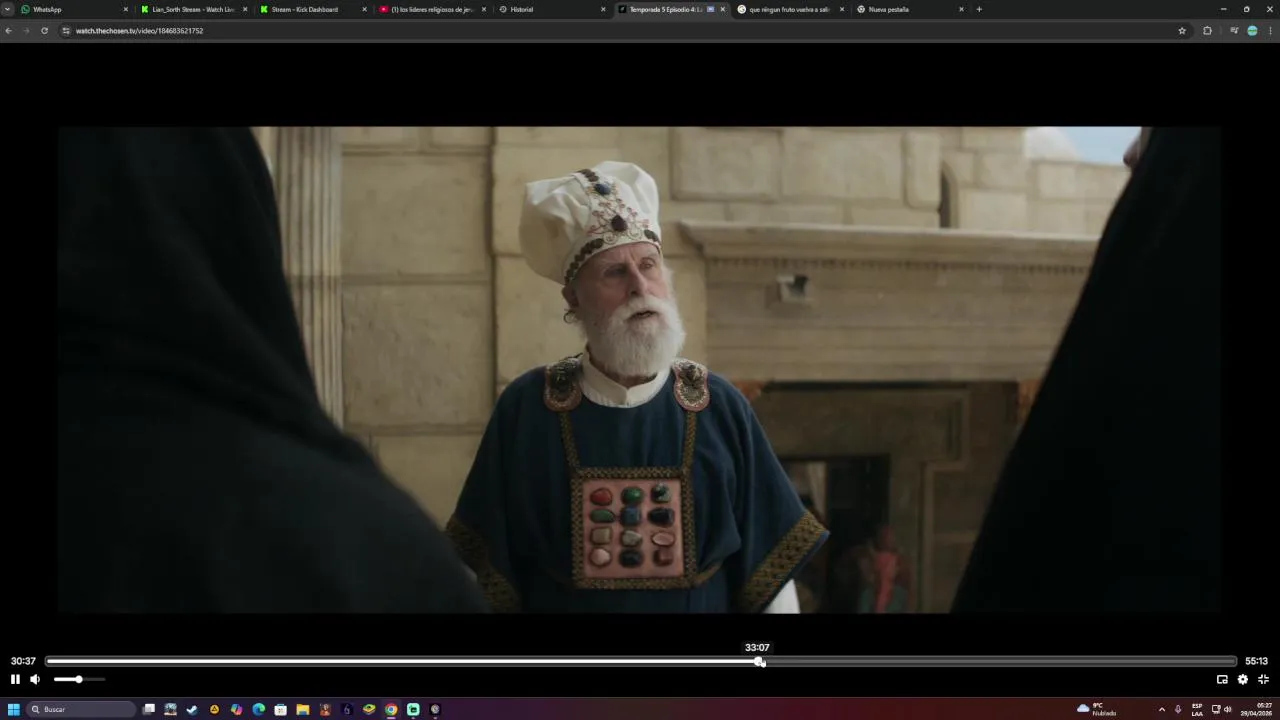Open File Explorer from the taskbar
This screenshot has height=720, width=1280.
303,709
